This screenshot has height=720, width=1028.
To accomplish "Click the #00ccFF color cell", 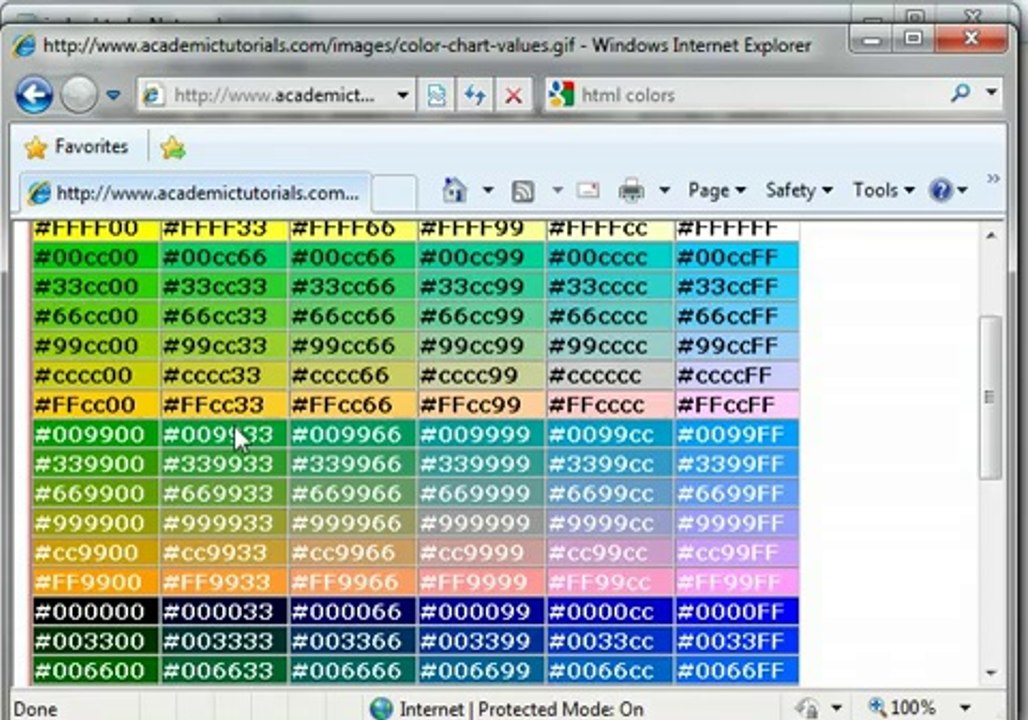I will tap(737, 257).
